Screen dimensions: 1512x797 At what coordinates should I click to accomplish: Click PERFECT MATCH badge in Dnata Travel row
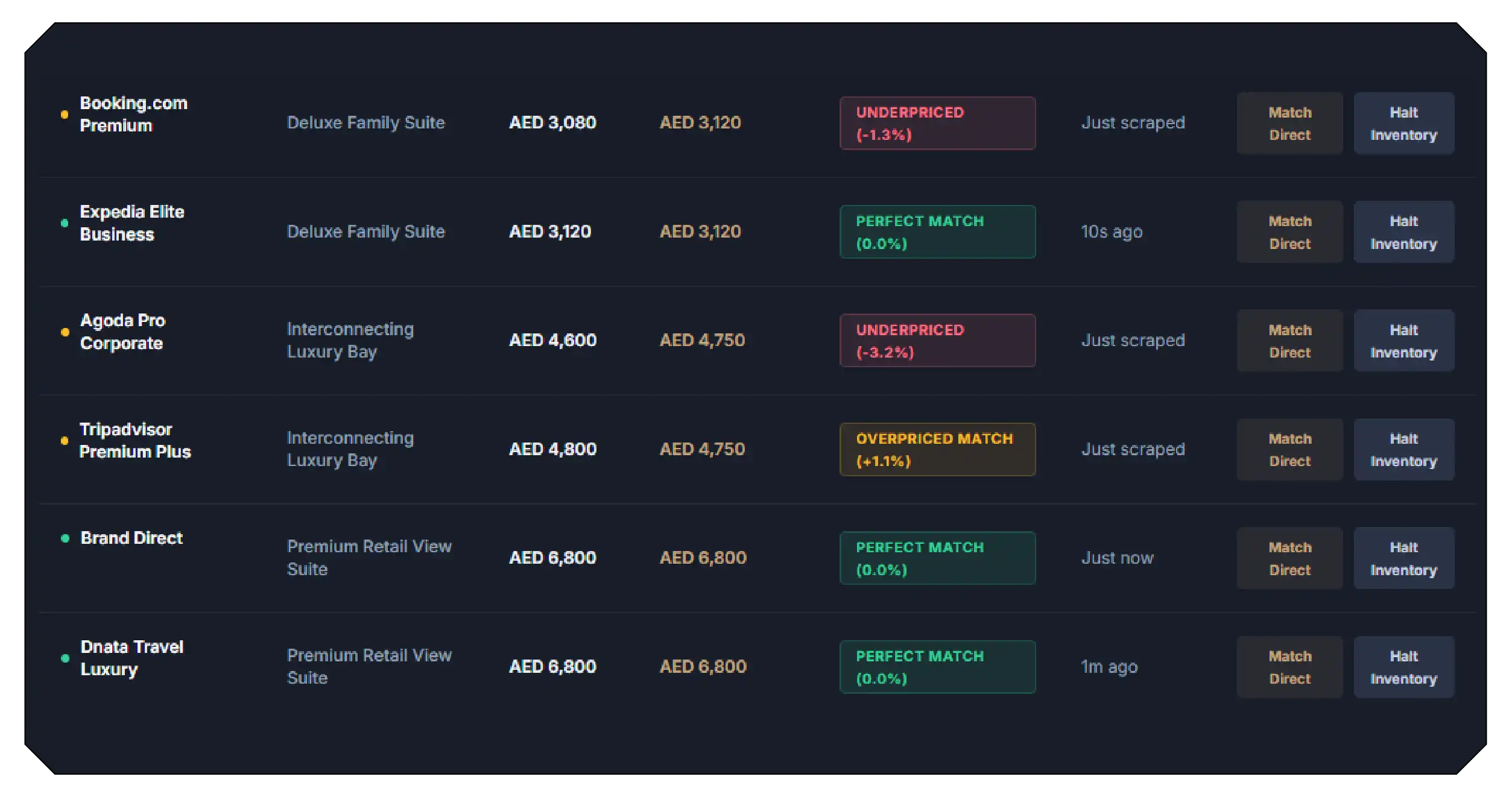tap(937, 667)
